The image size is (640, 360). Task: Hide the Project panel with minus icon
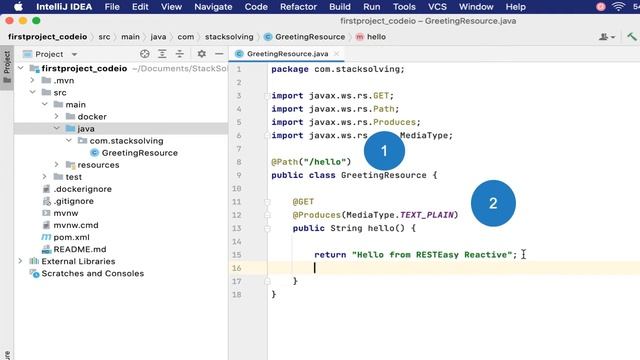pyautogui.click(x=219, y=54)
